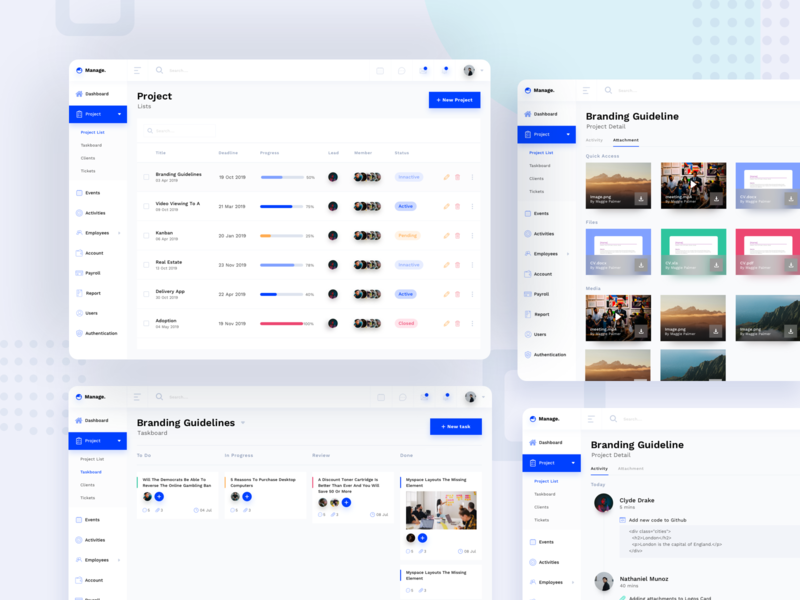Click the Closed status badge in the Adoption row
The width and height of the screenshot is (800, 600).
pyautogui.click(x=406, y=323)
